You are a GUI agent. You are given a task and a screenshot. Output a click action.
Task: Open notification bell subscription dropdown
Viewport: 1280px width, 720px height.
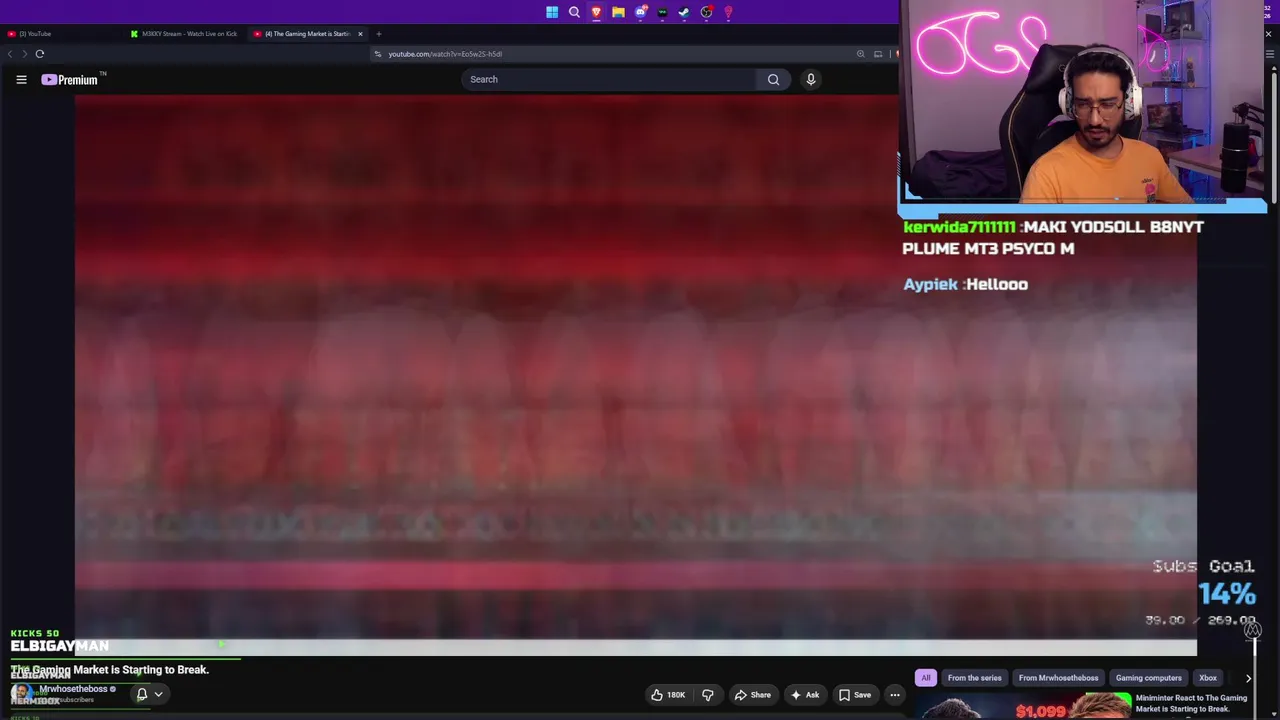149,694
